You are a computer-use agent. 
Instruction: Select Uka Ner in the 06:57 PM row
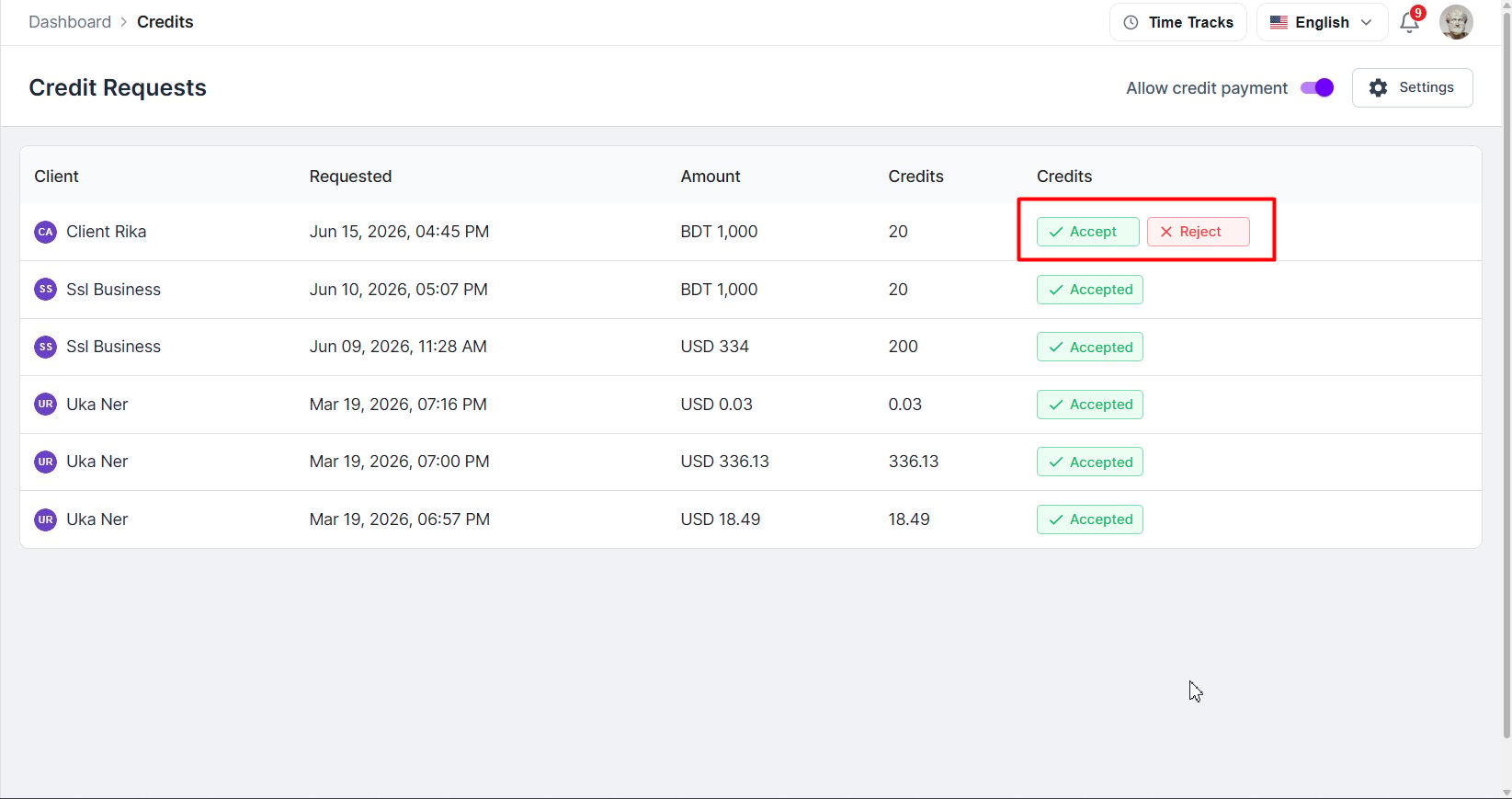coord(97,519)
